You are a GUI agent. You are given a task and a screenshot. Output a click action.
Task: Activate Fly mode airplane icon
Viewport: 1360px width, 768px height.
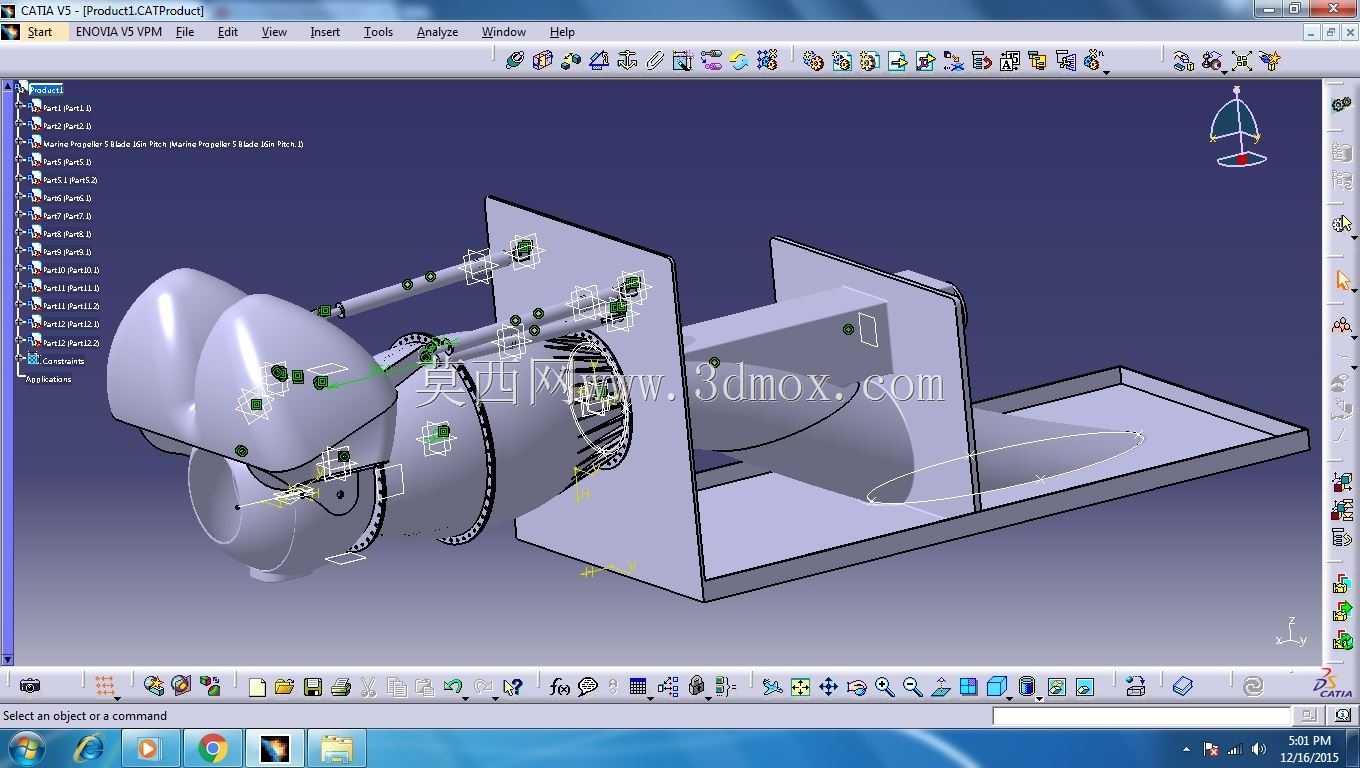point(772,687)
